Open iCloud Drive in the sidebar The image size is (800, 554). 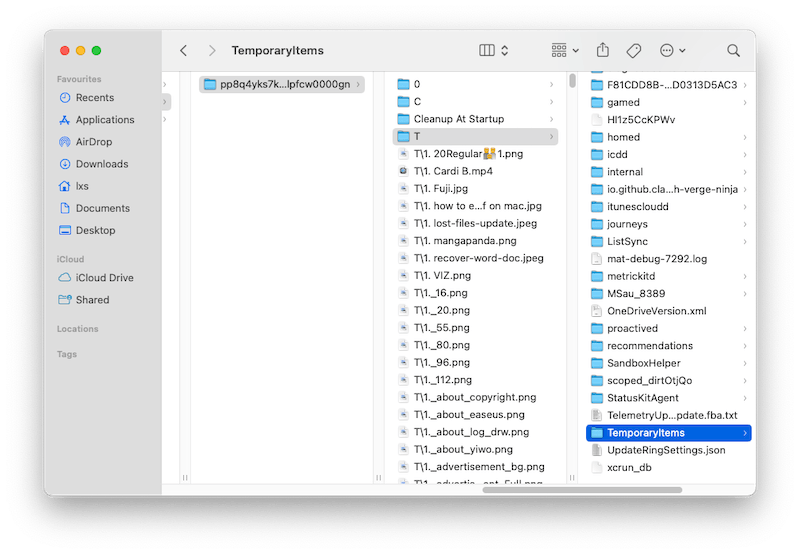click(96, 278)
